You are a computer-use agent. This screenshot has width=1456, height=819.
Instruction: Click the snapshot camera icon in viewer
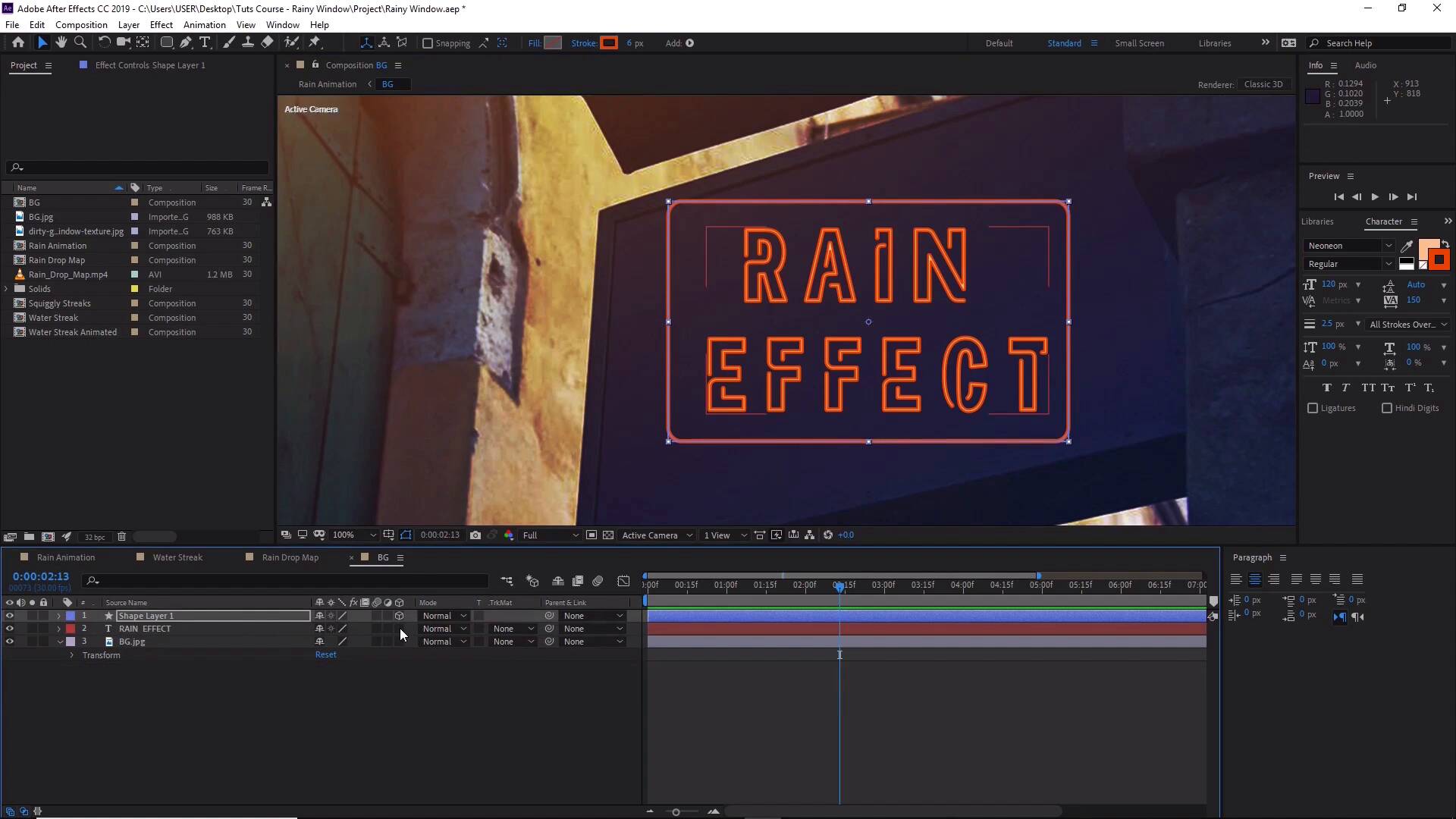coord(475,535)
